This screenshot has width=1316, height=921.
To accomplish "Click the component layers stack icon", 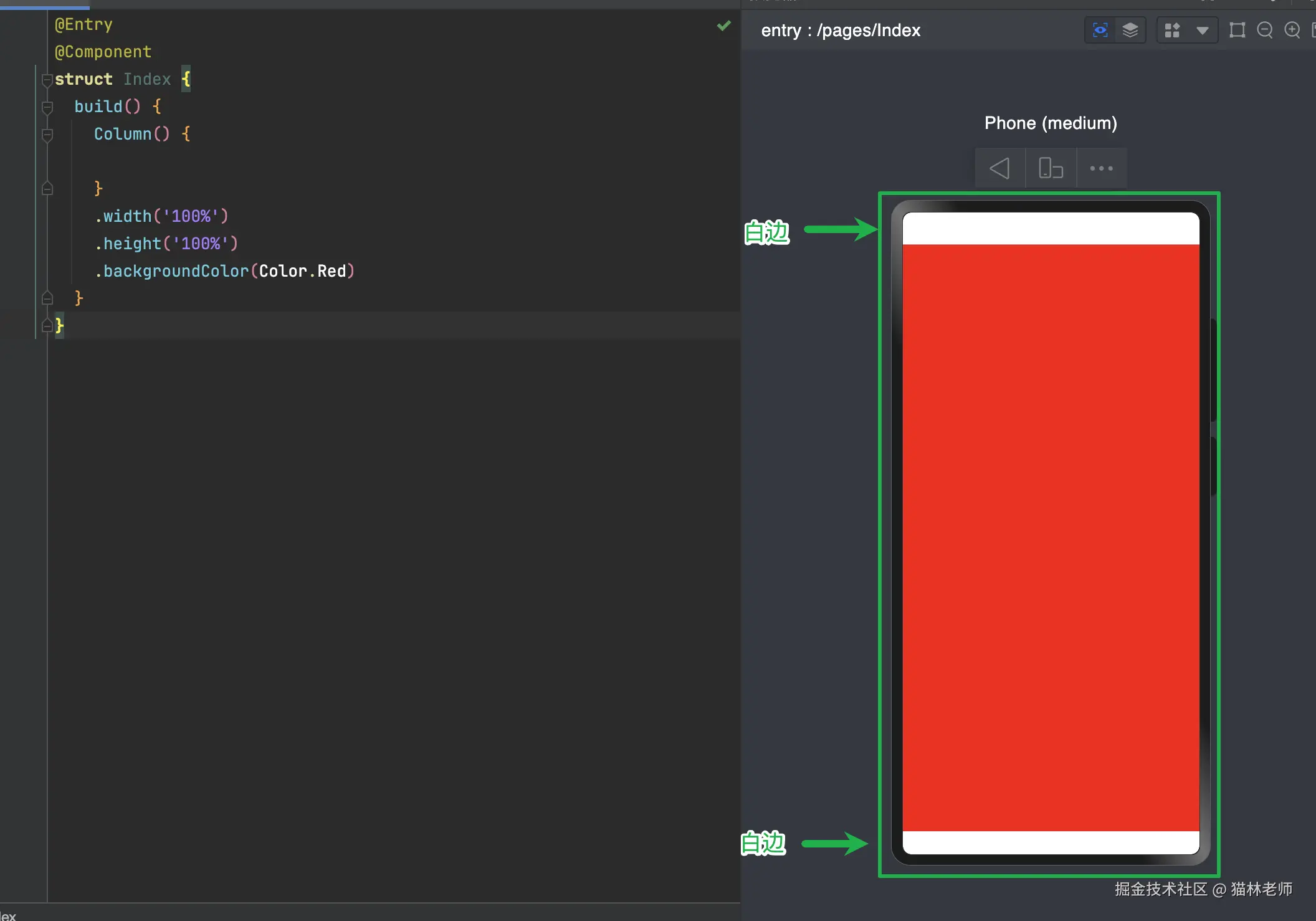I will [1130, 30].
